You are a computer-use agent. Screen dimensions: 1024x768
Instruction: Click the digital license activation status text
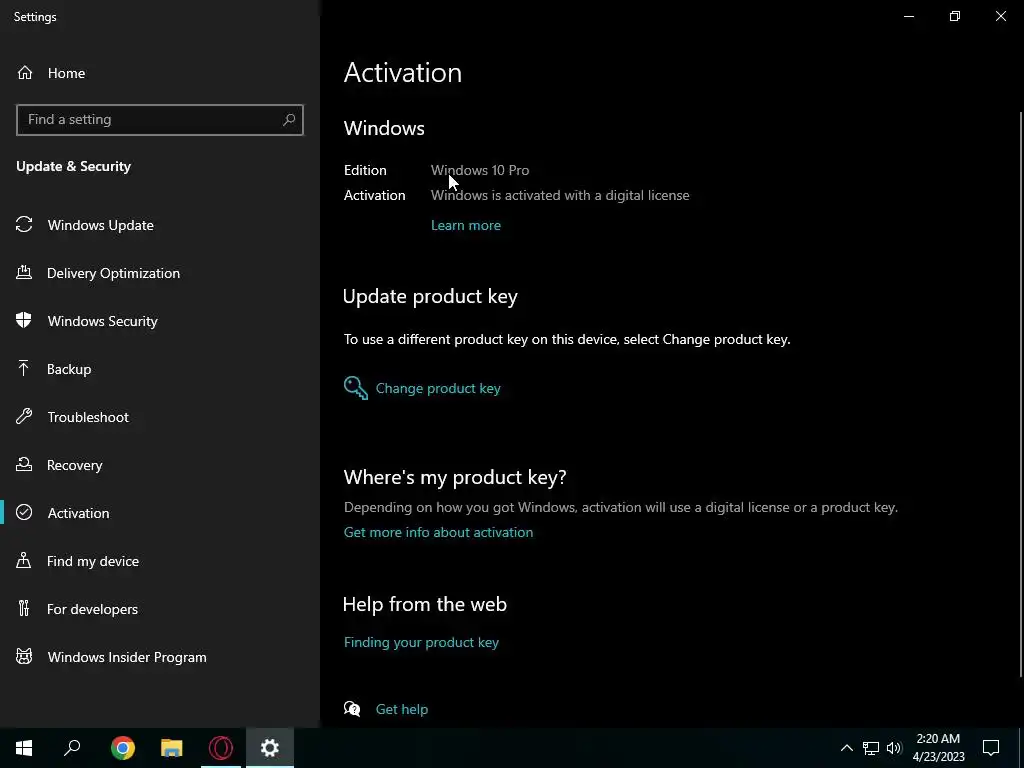[560, 195]
